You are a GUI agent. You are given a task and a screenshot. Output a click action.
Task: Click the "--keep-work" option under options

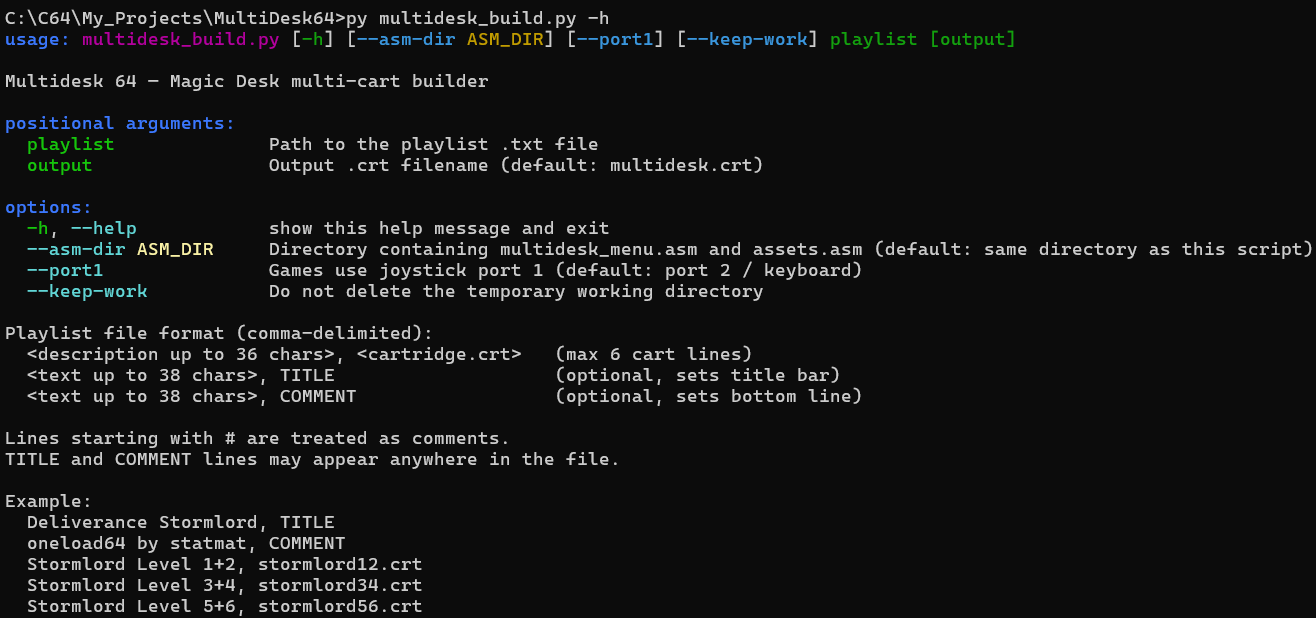[x=87, y=291]
